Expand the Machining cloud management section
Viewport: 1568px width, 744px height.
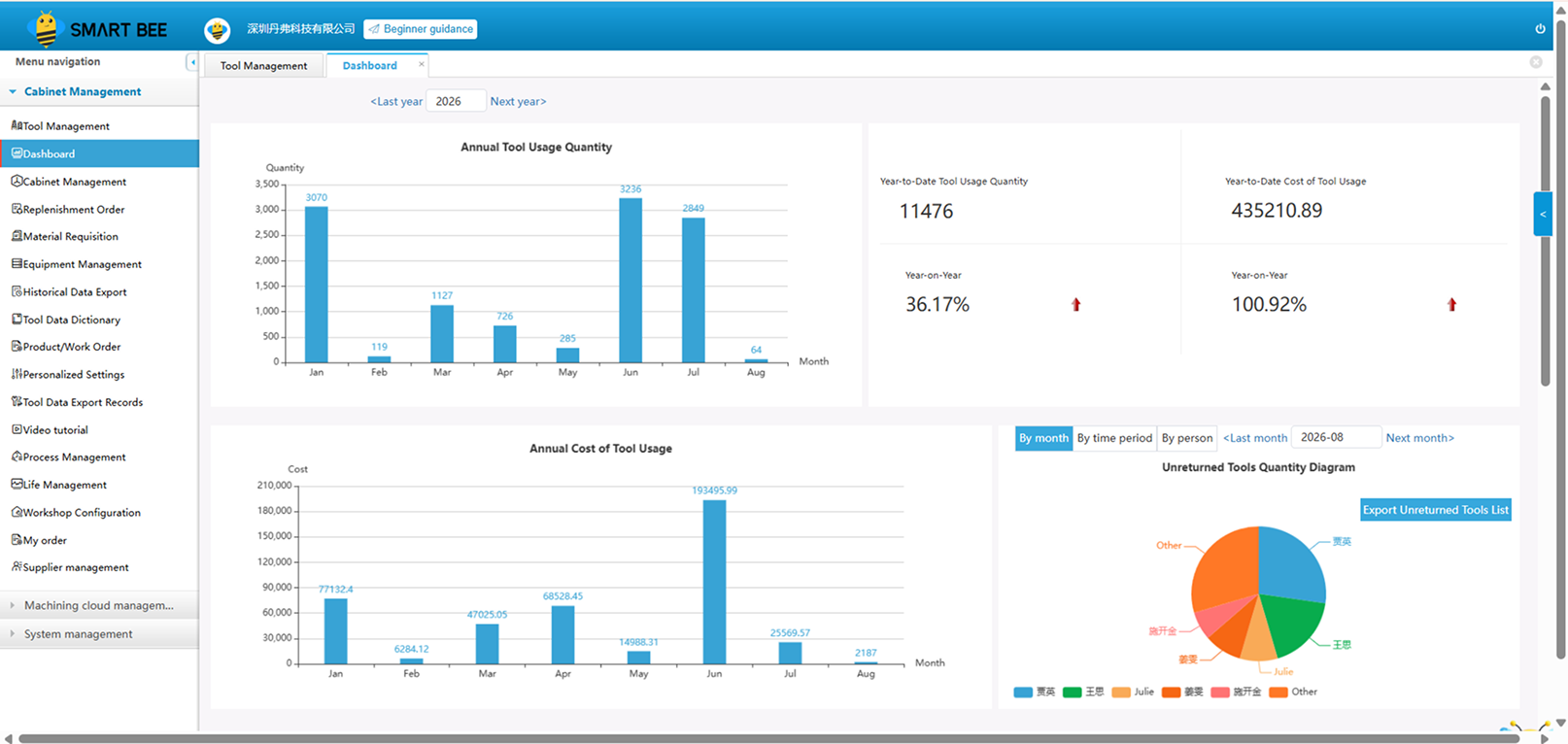pyautogui.click(x=99, y=605)
